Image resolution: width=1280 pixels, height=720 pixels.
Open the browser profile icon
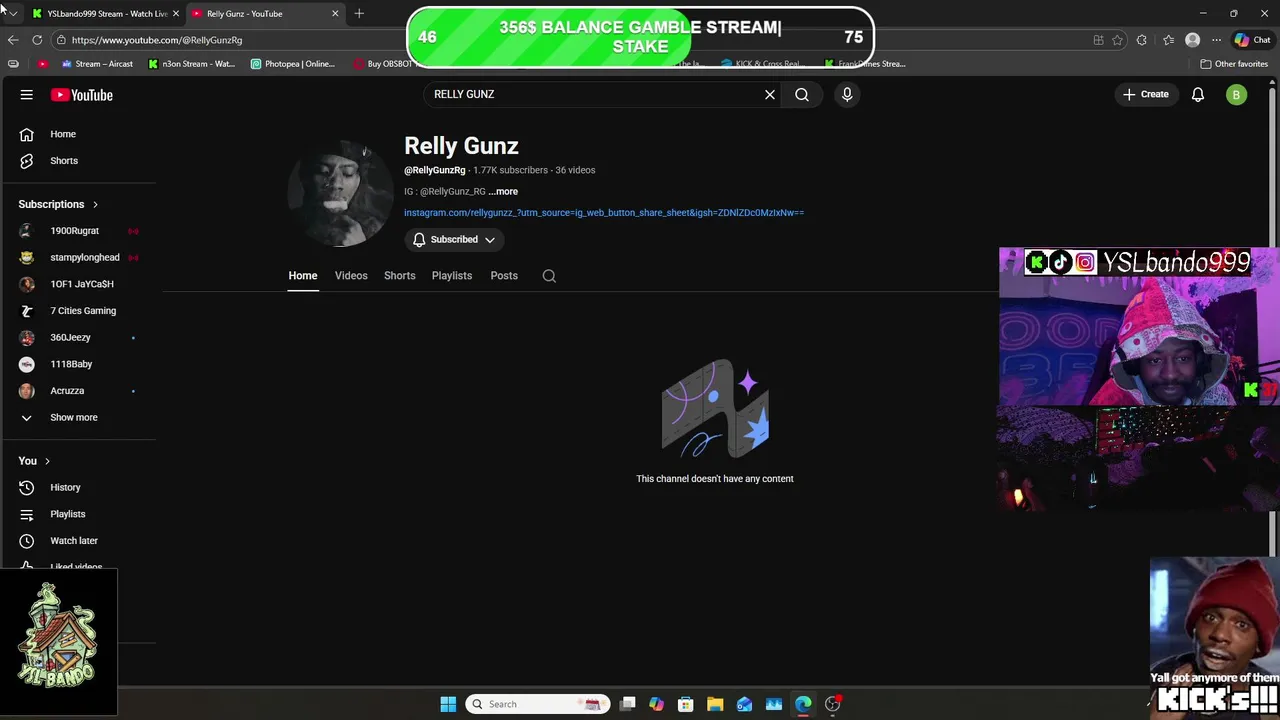(x=1192, y=40)
